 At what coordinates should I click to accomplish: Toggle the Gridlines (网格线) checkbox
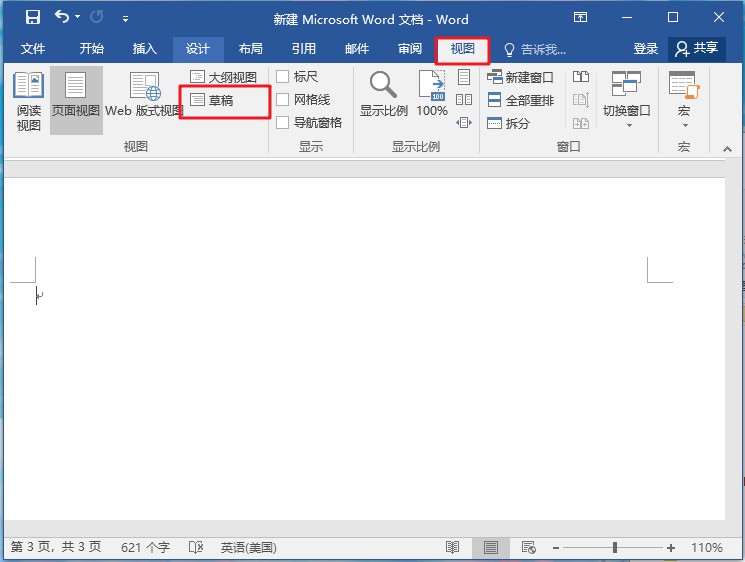[x=283, y=100]
